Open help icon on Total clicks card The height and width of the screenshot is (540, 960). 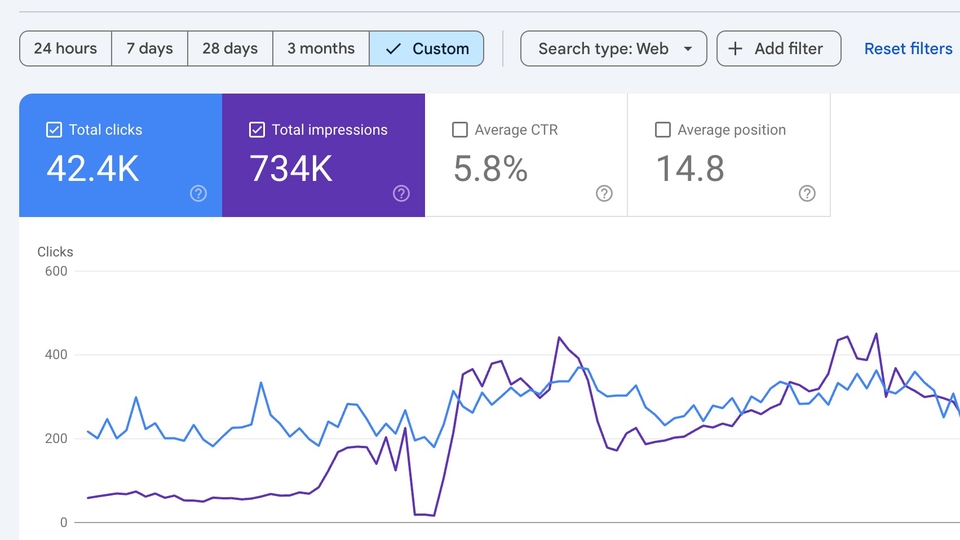198,193
